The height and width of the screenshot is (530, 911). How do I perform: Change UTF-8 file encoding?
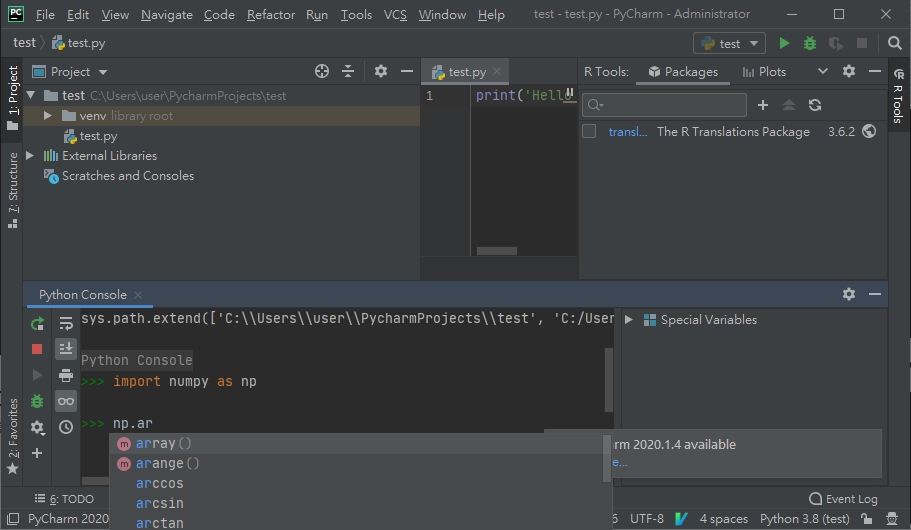click(x=647, y=518)
